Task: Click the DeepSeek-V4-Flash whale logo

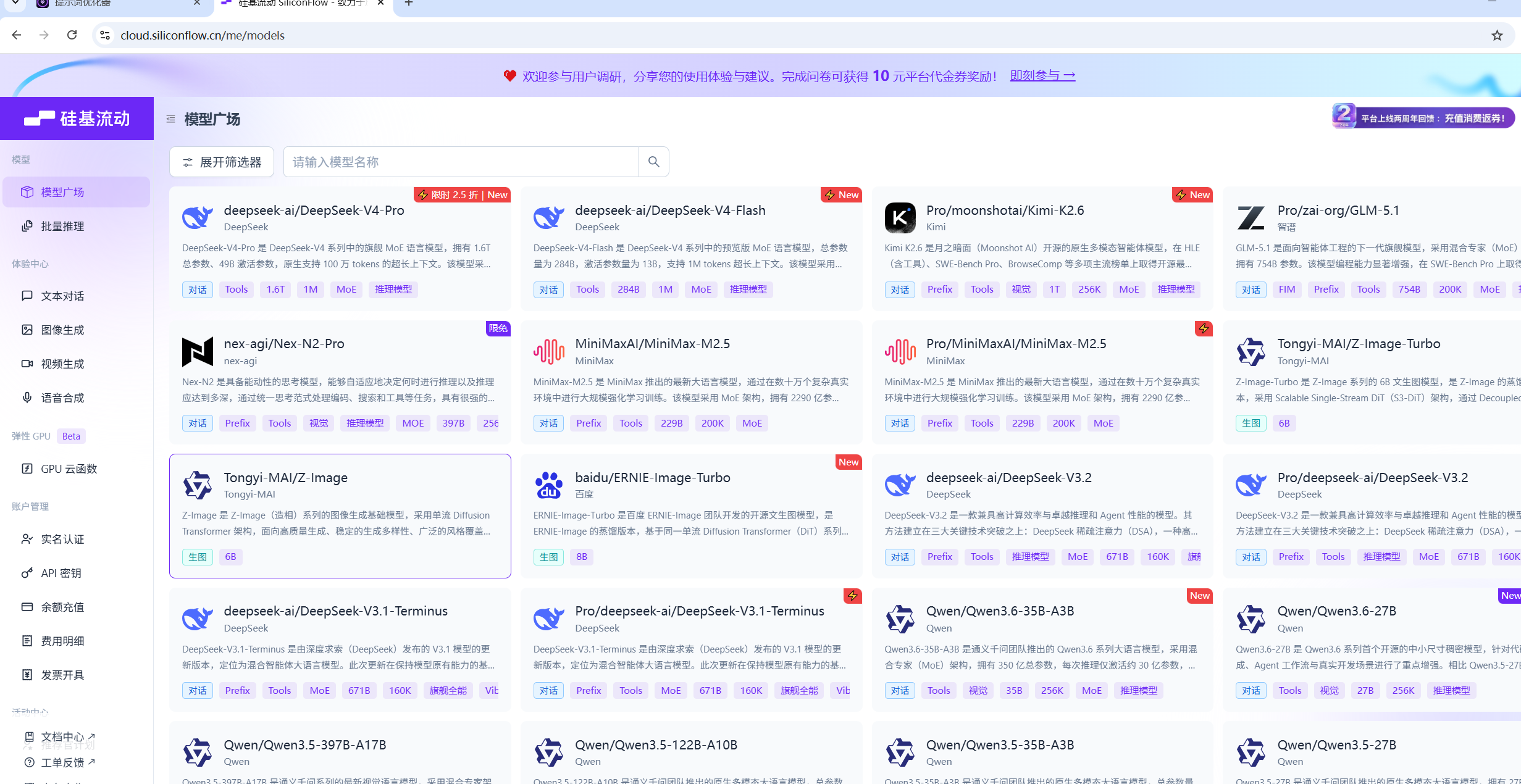Action: click(549, 218)
